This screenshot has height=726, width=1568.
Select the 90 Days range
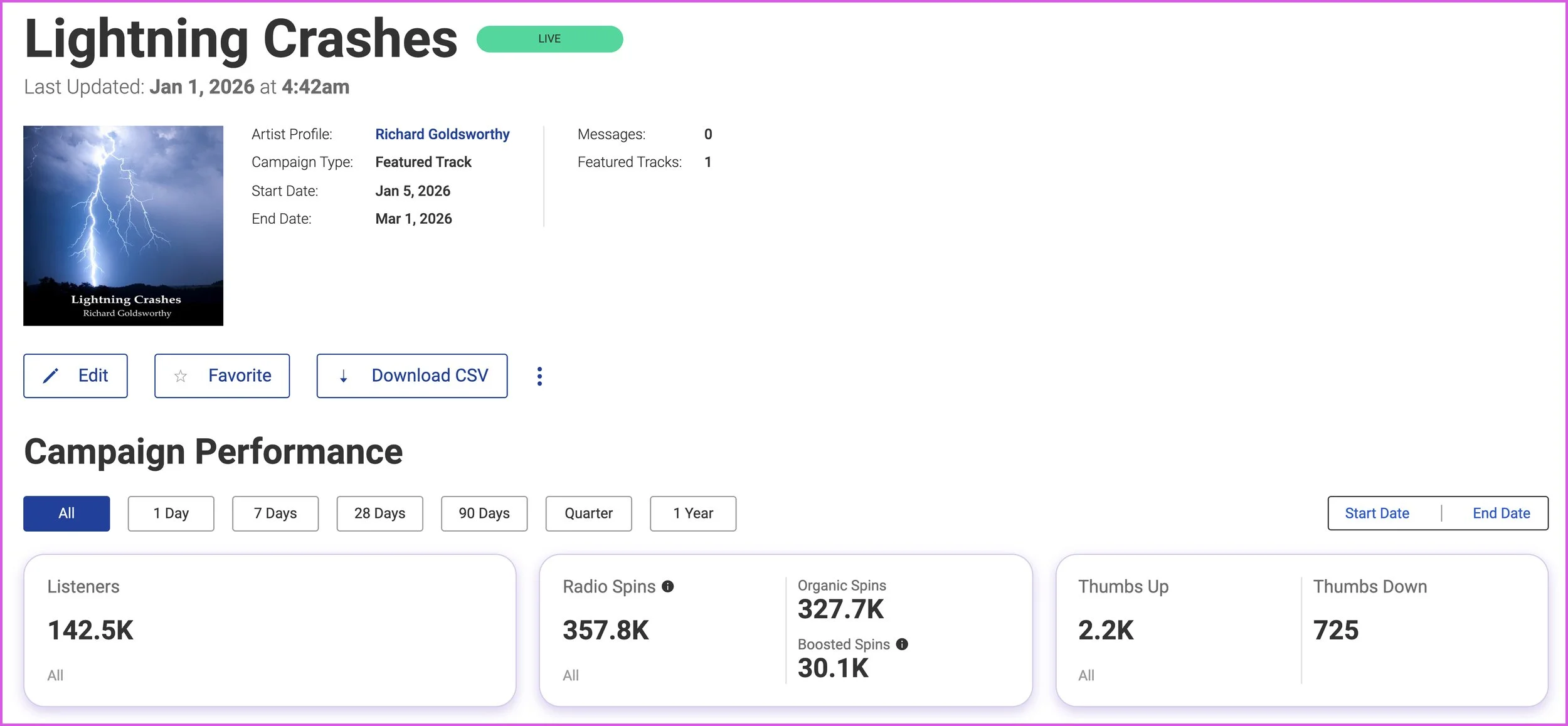[484, 513]
